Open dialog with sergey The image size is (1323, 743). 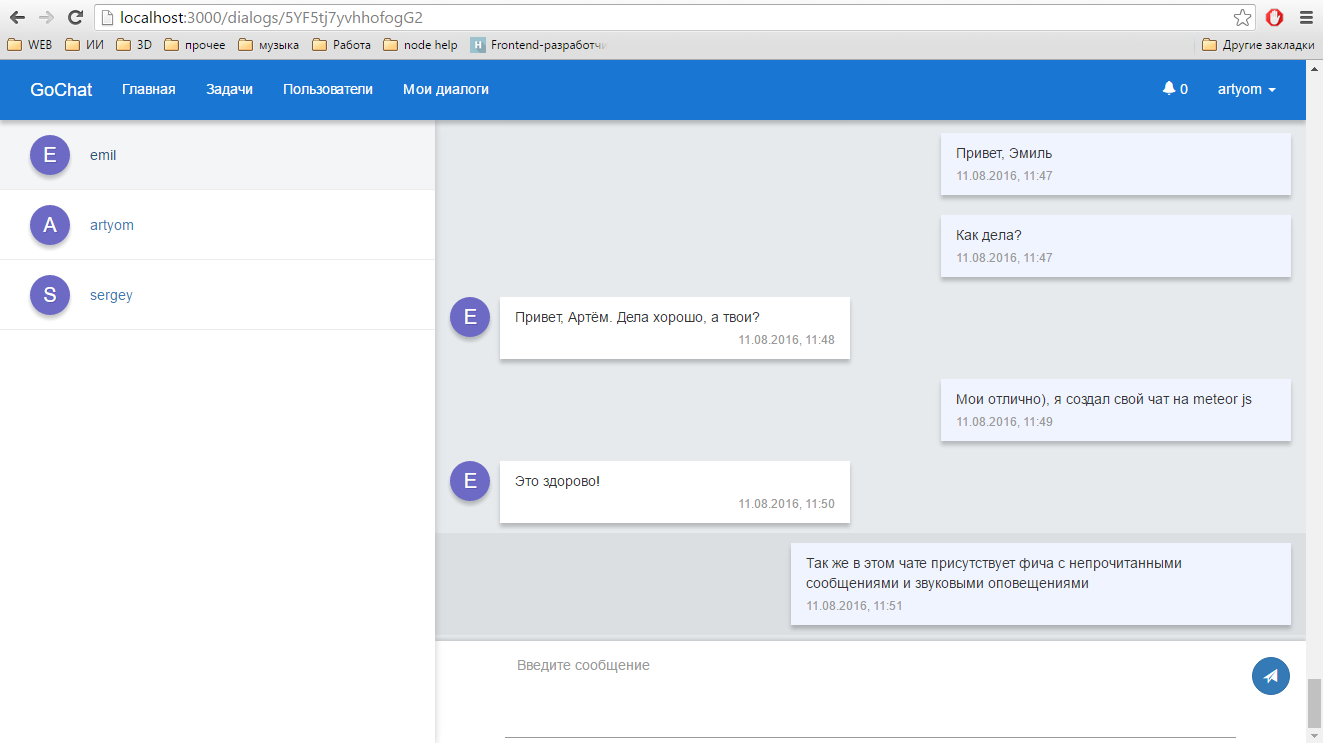[x=217, y=295]
